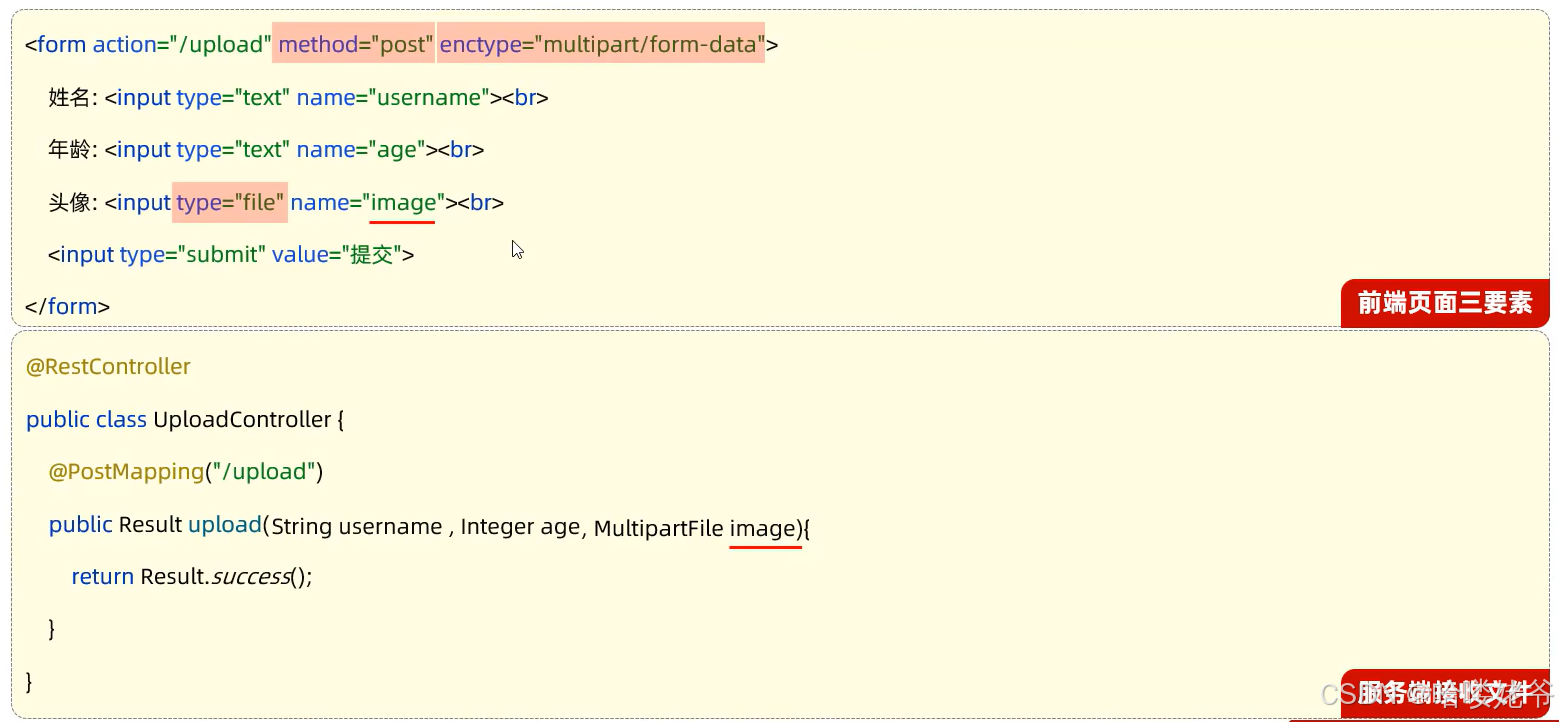Click the highlighted type="file" attribute

(230, 202)
